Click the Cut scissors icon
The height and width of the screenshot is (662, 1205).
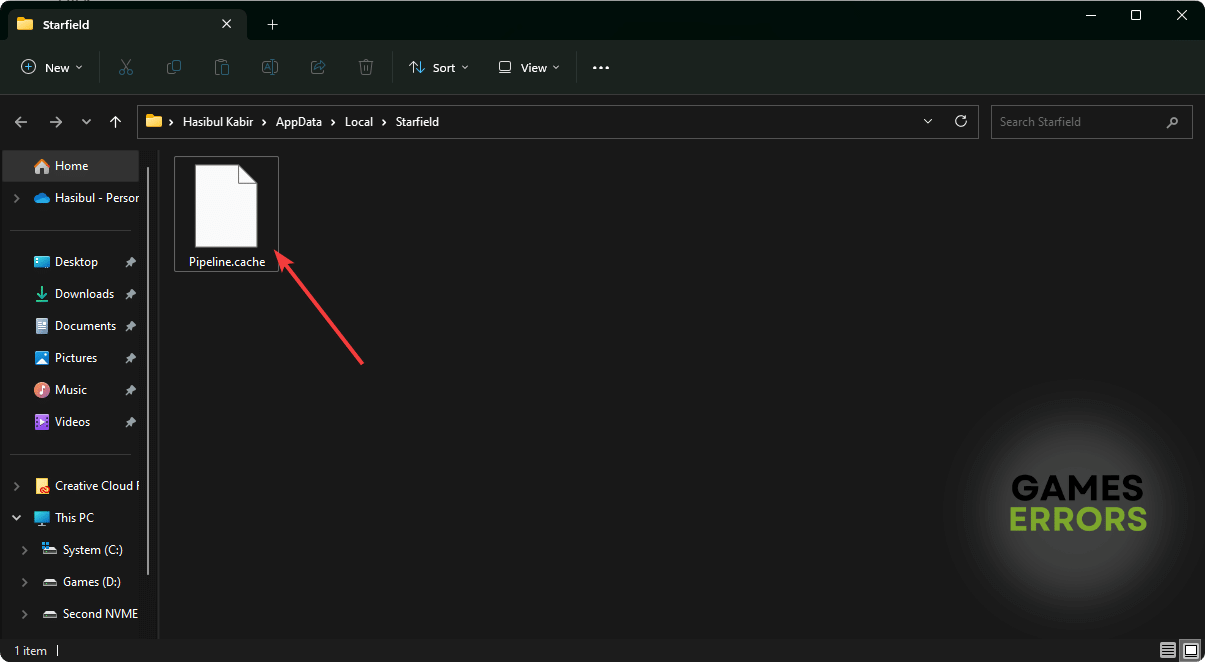[125, 67]
